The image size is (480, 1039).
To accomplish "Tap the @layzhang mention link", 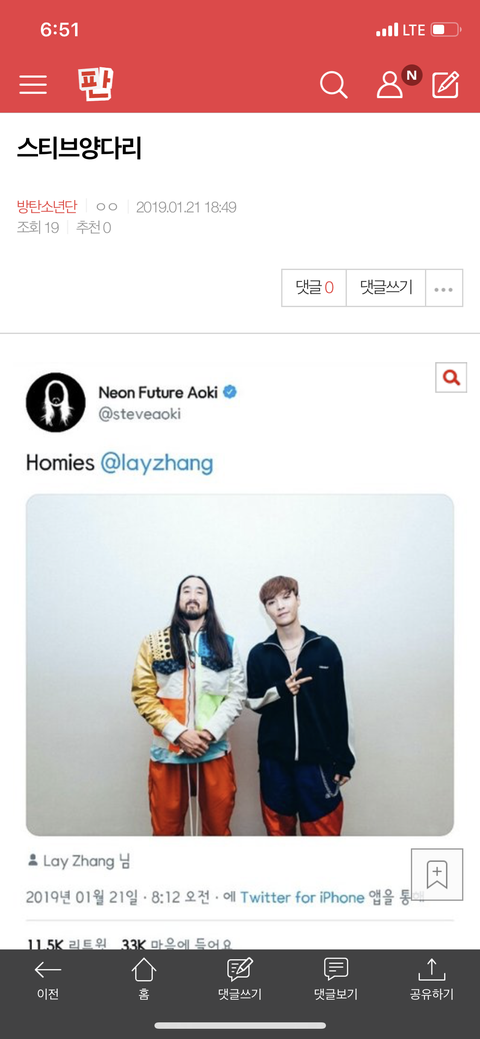I will point(157,463).
